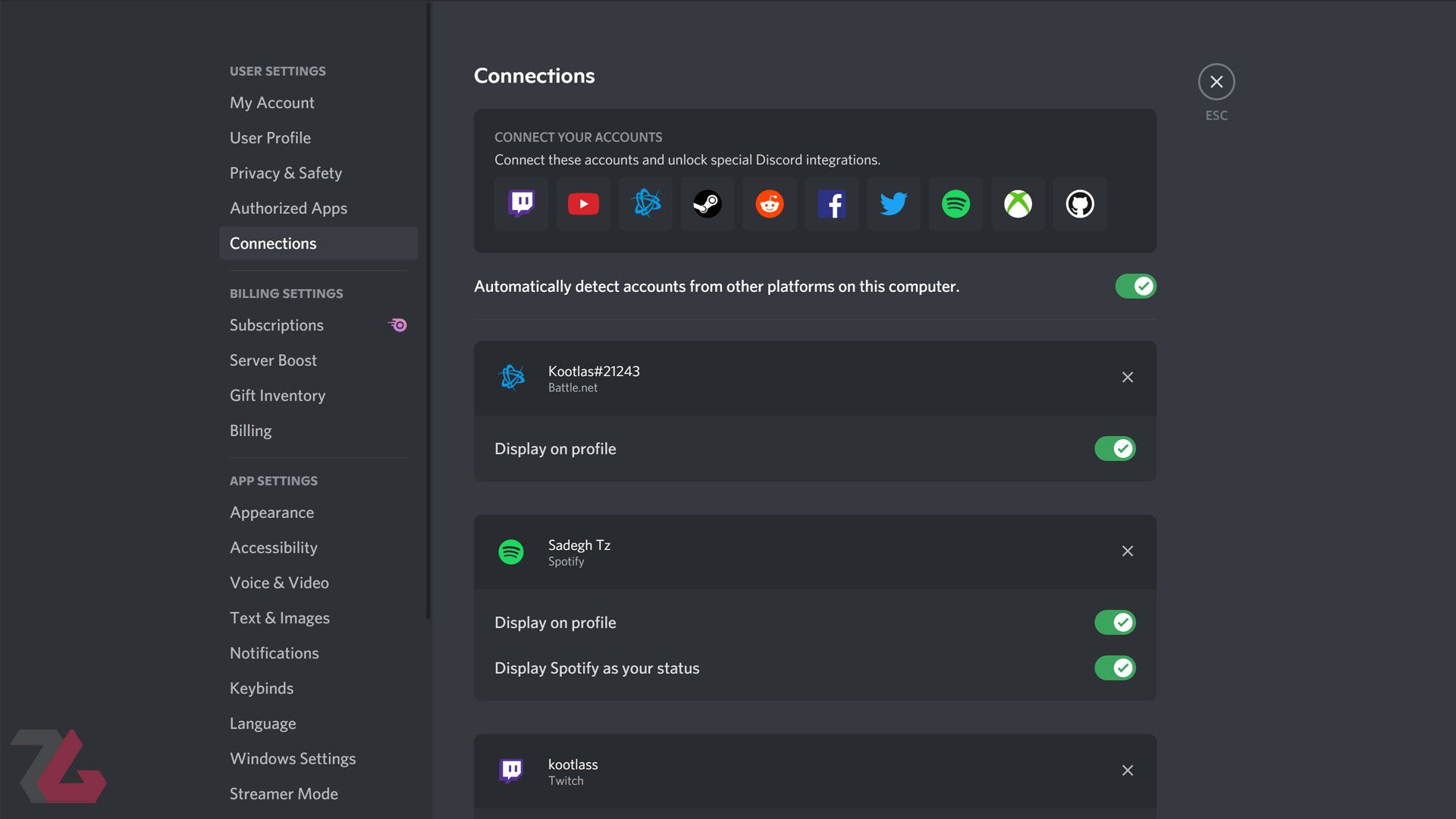Toggle automatic account detection switch
This screenshot has width=1456, height=819.
[1135, 287]
